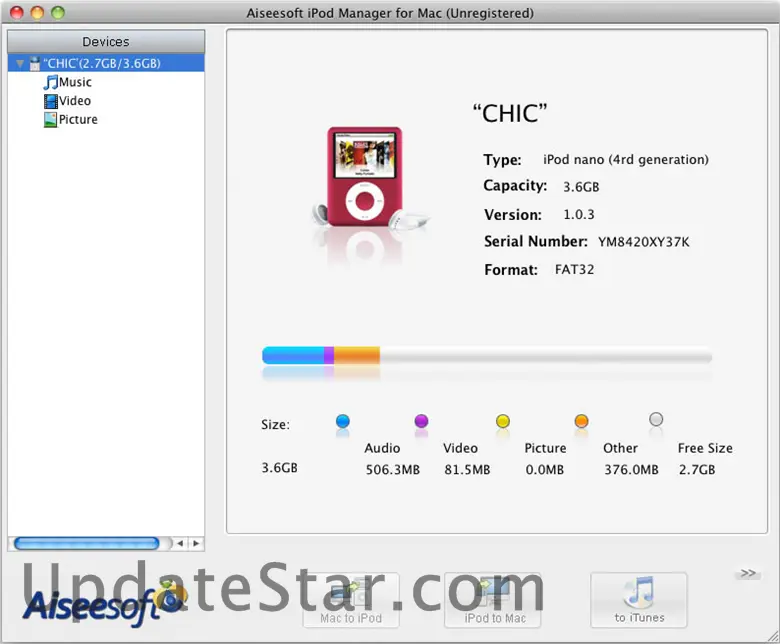
Task: Click the Other size 376.0MB
Action: pyautogui.click(x=631, y=470)
